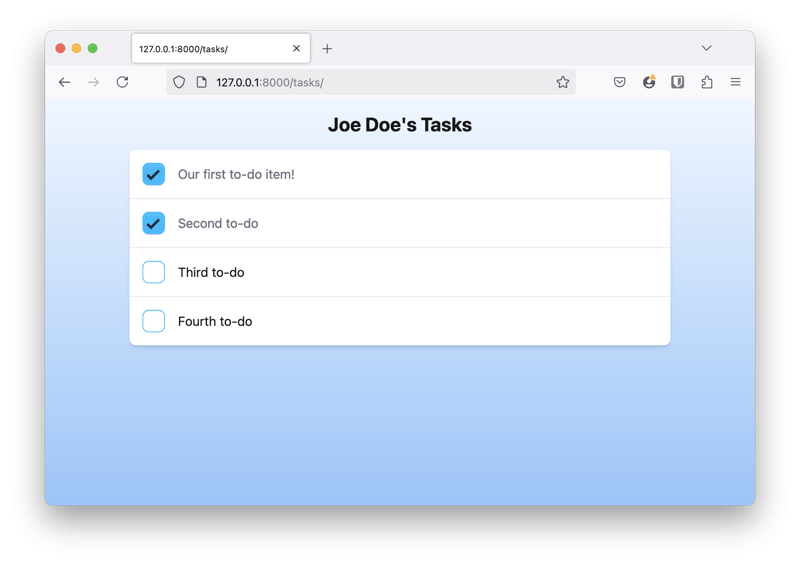Open the extensions puzzle-piece icon
This screenshot has height=565, width=800.
[x=707, y=82]
